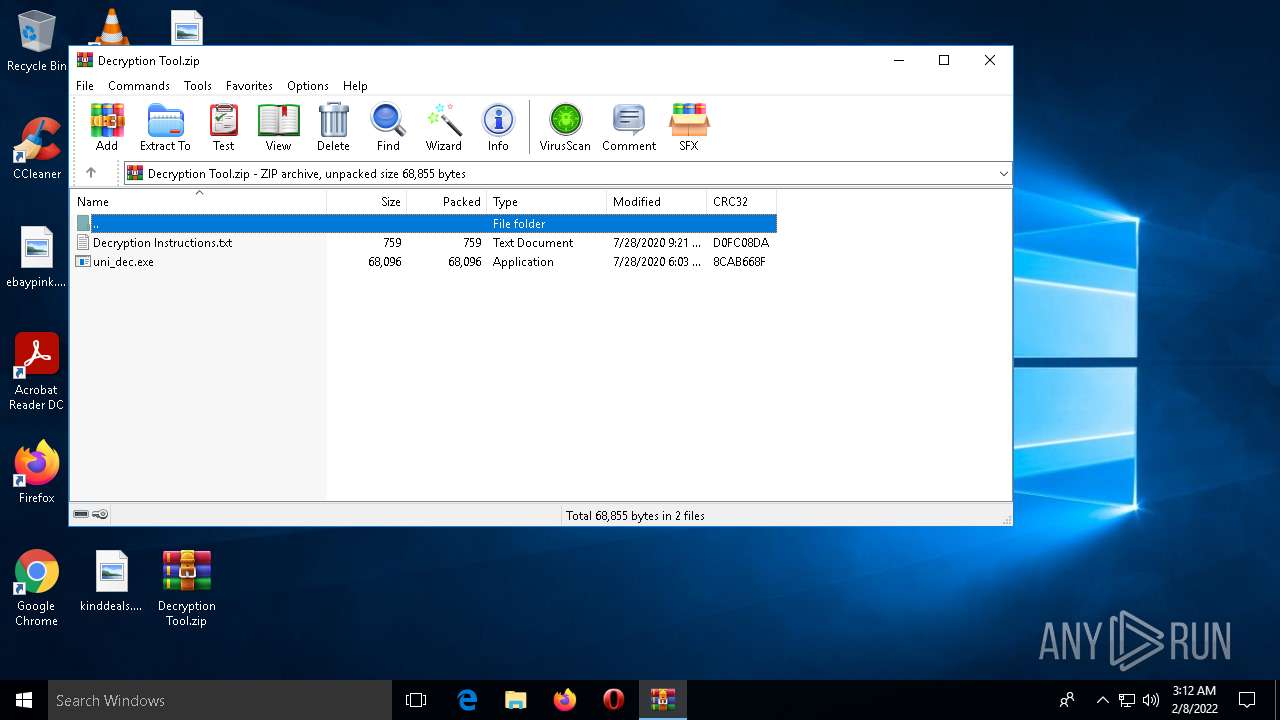
Task: Open CCleaner desktop shortcut
Action: click(37, 149)
